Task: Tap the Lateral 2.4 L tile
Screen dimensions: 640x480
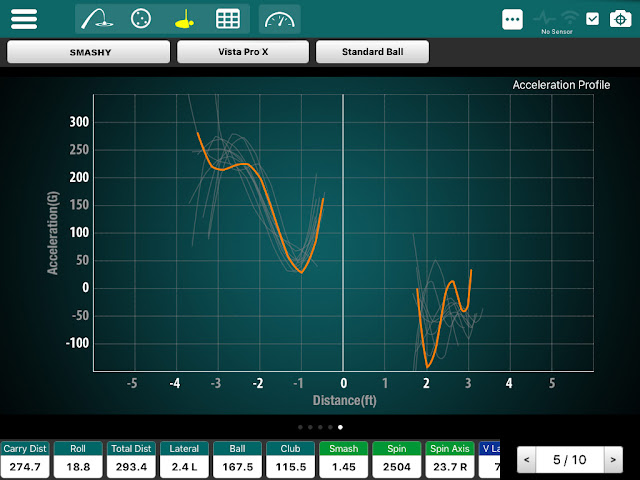Action: [184, 460]
